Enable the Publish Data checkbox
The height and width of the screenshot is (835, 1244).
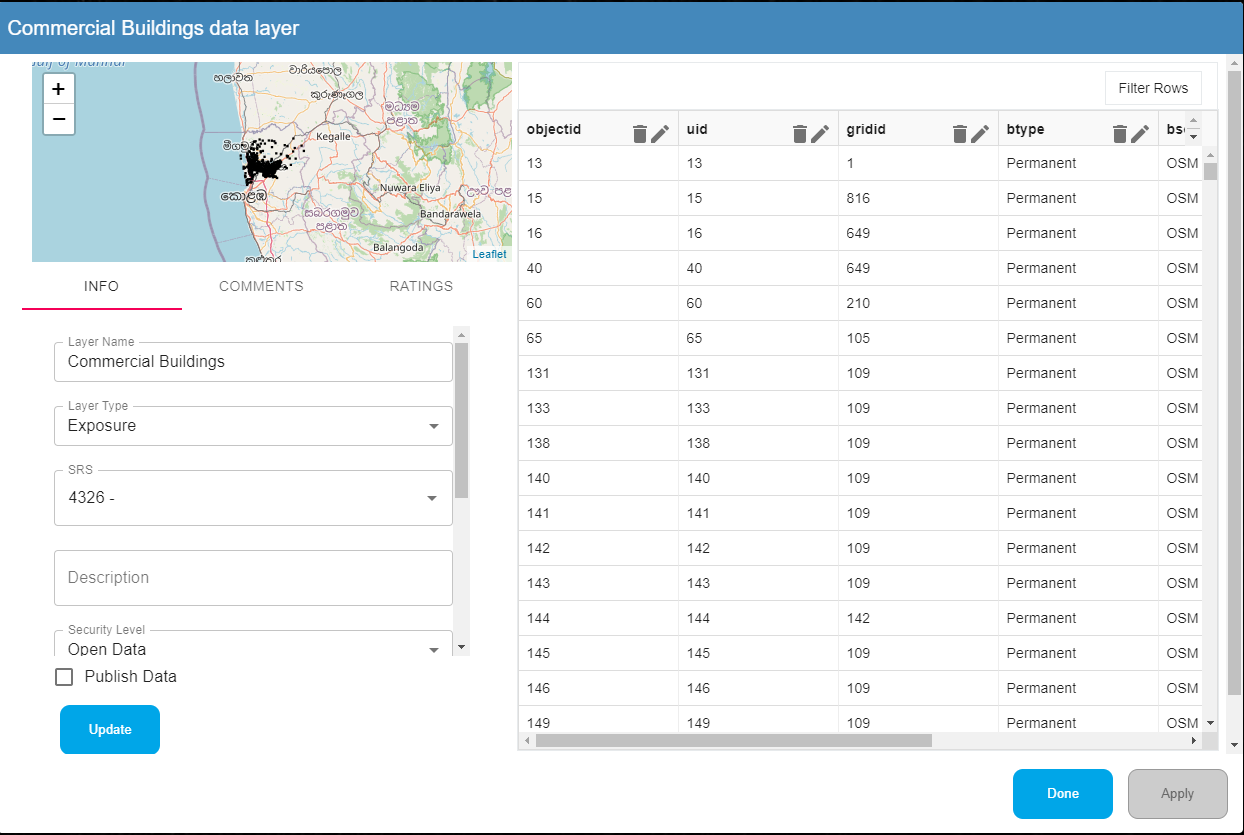tap(65, 677)
